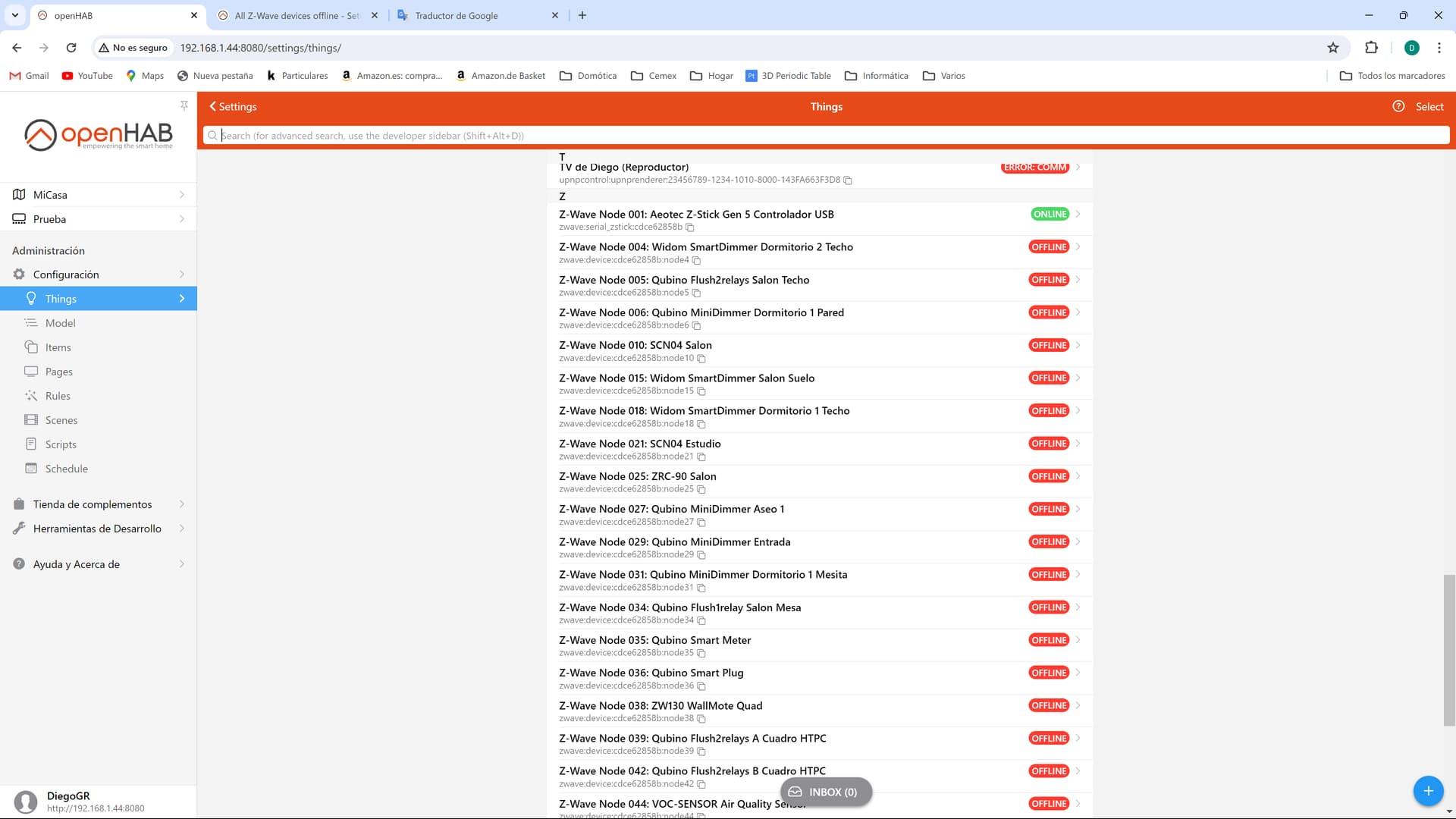Copy UID of Z-Wave Node 018
Viewport: 1456px width, 819px height.
pos(701,424)
